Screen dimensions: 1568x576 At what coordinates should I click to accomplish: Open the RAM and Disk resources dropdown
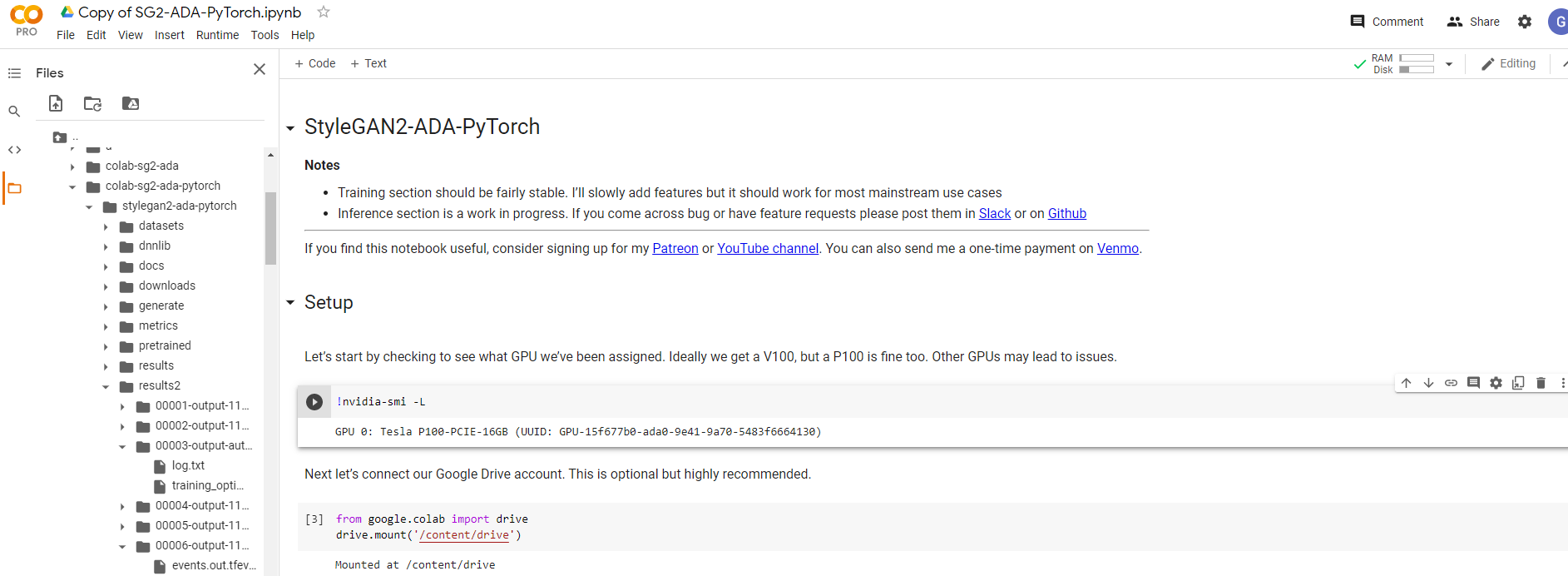pos(1448,63)
